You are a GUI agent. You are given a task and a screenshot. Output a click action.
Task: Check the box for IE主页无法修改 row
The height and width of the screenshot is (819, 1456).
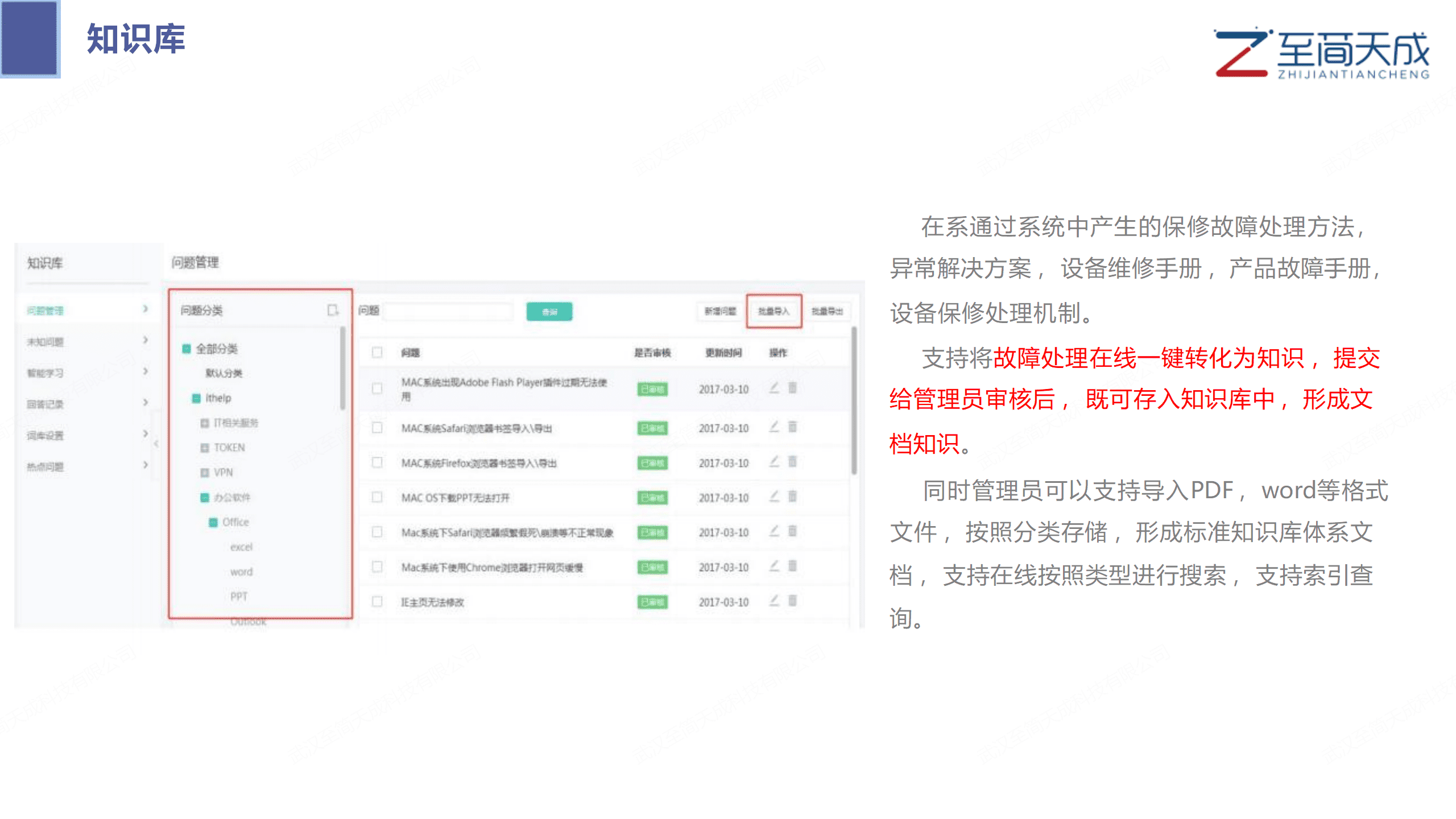click(377, 602)
